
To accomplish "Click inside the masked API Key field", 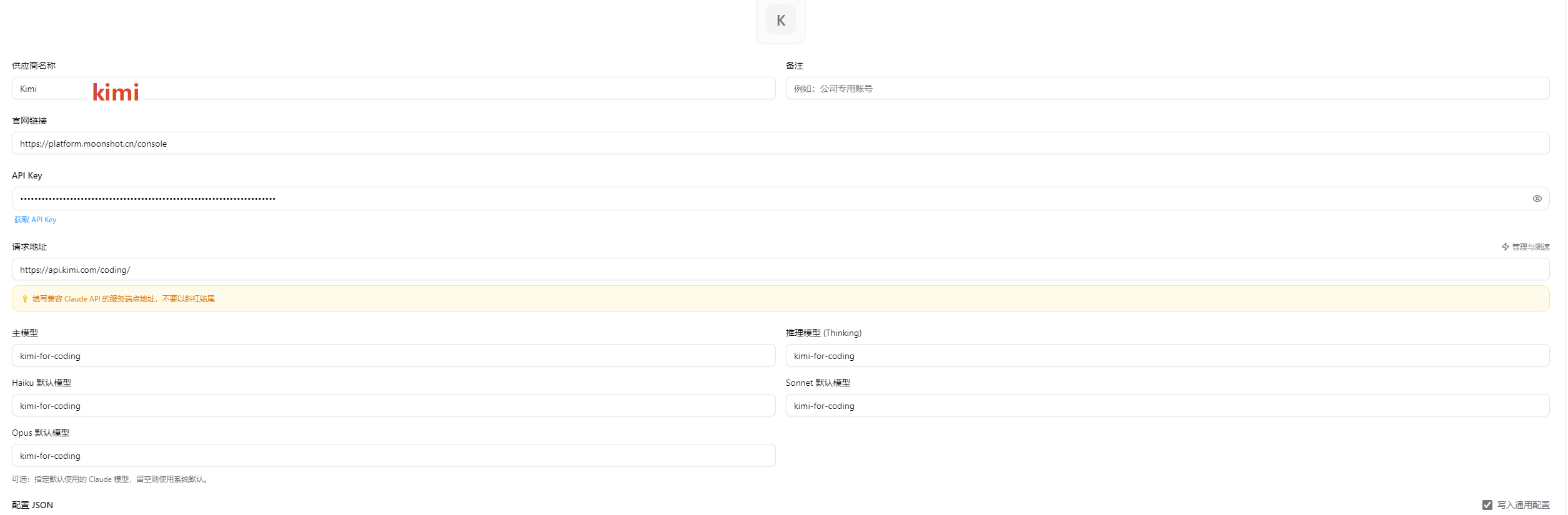I will tap(780, 199).
